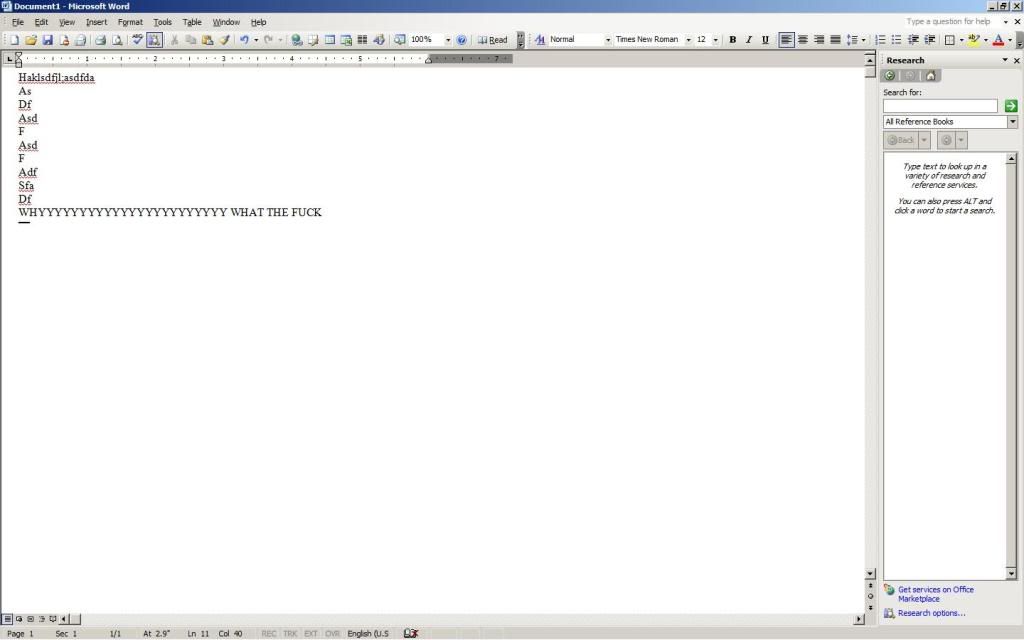The height and width of the screenshot is (640, 1024).
Task: Open the Table menu
Action: pyautogui.click(x=192, y=22)
